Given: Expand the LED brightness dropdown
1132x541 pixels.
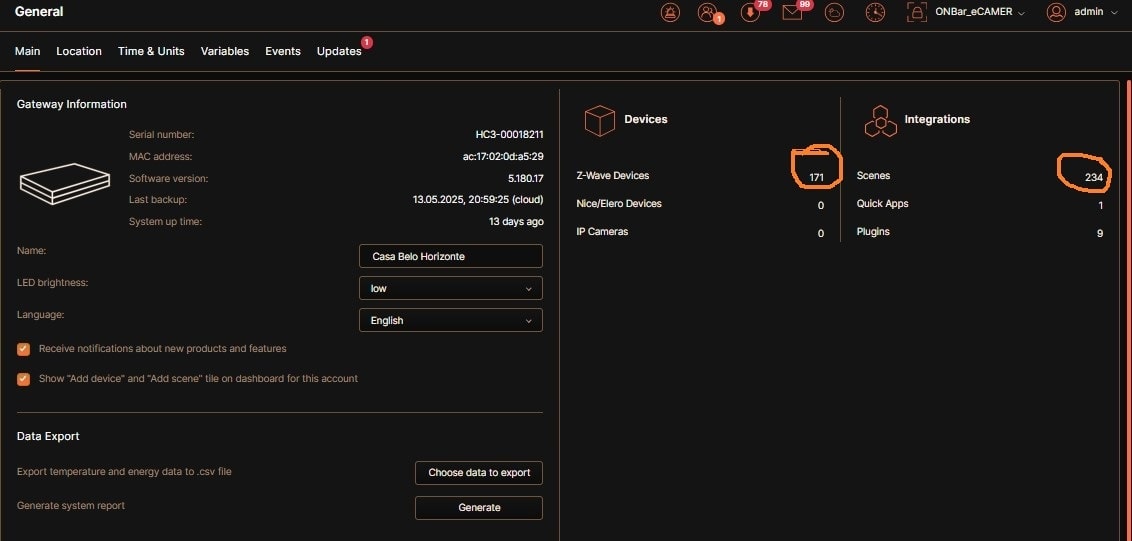Looking at the screenshot, I should [450, 288].
